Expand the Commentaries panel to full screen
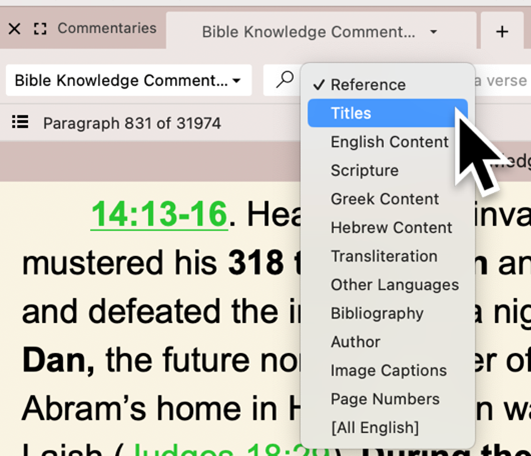 40,29
